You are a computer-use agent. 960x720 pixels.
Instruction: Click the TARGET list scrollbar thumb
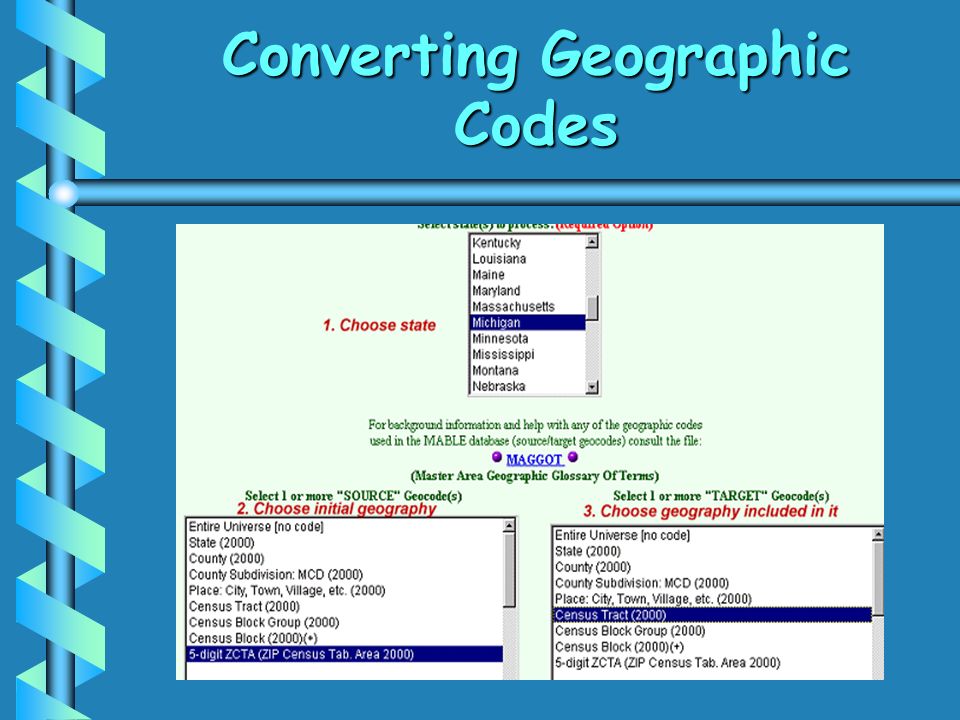[879, 579]
